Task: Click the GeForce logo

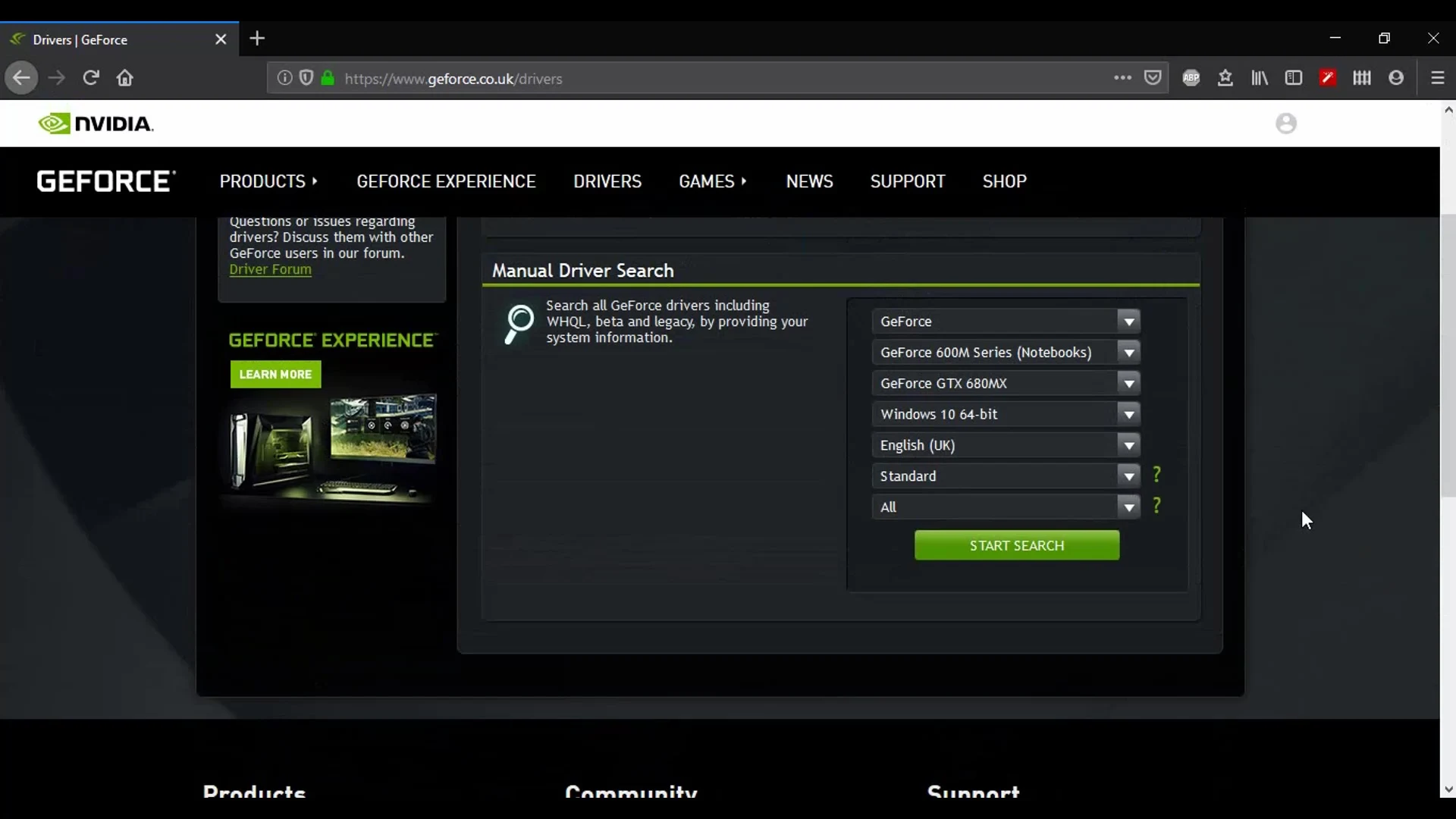Action: (106, 181)
